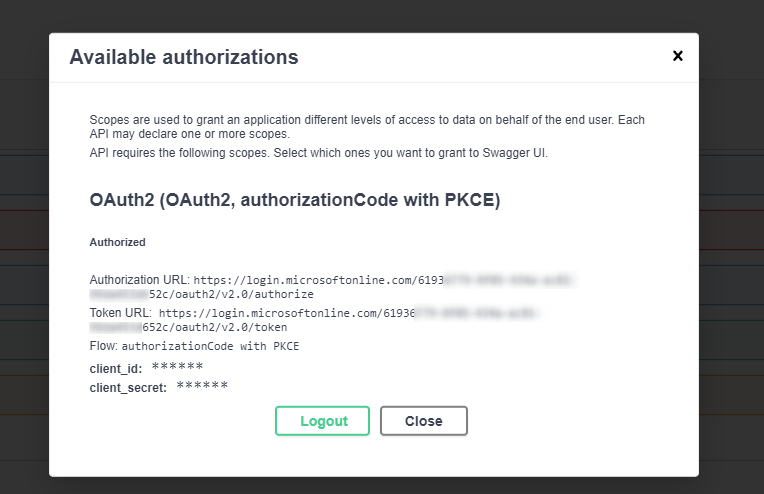Click the masked client_secret value
The width and height of the screenshot is (764, 494).
click(202, 386)
